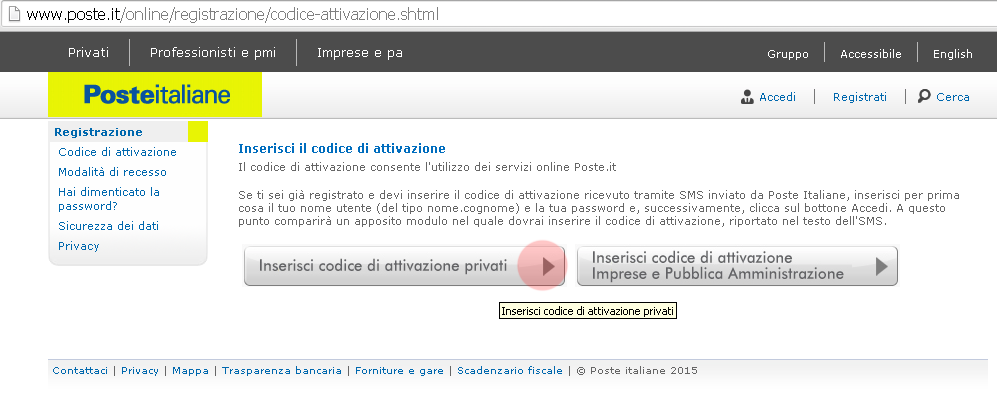Click Registrazione sidebar heading
This screenshot has width=997, height=405.
coord(99,132)
